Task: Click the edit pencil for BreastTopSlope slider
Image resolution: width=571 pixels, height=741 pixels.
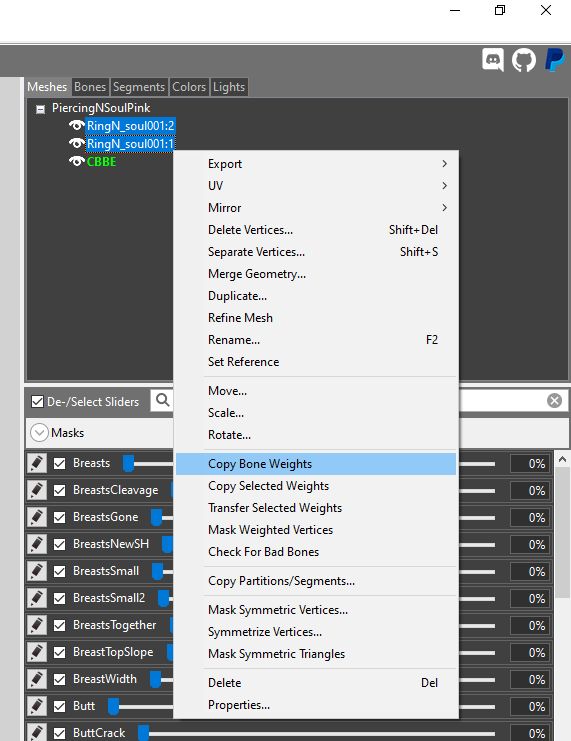Action: pos(36,652)
